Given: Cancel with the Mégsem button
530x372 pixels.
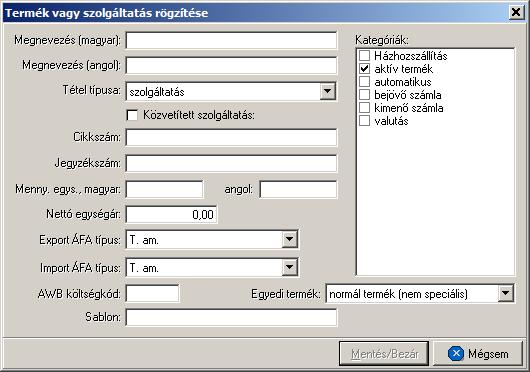Looking at the screenshot, I should tap(478, 353).
